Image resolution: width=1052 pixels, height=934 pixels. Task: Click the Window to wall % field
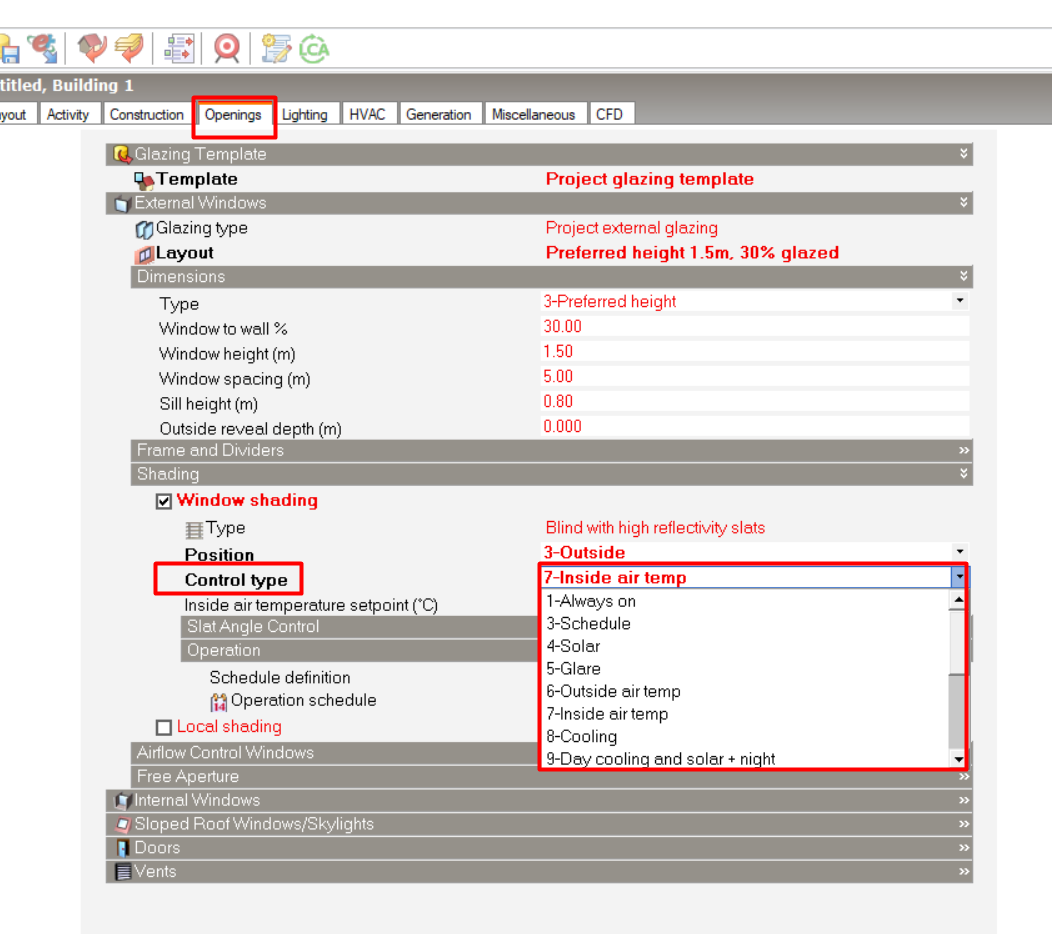[755, 327]
